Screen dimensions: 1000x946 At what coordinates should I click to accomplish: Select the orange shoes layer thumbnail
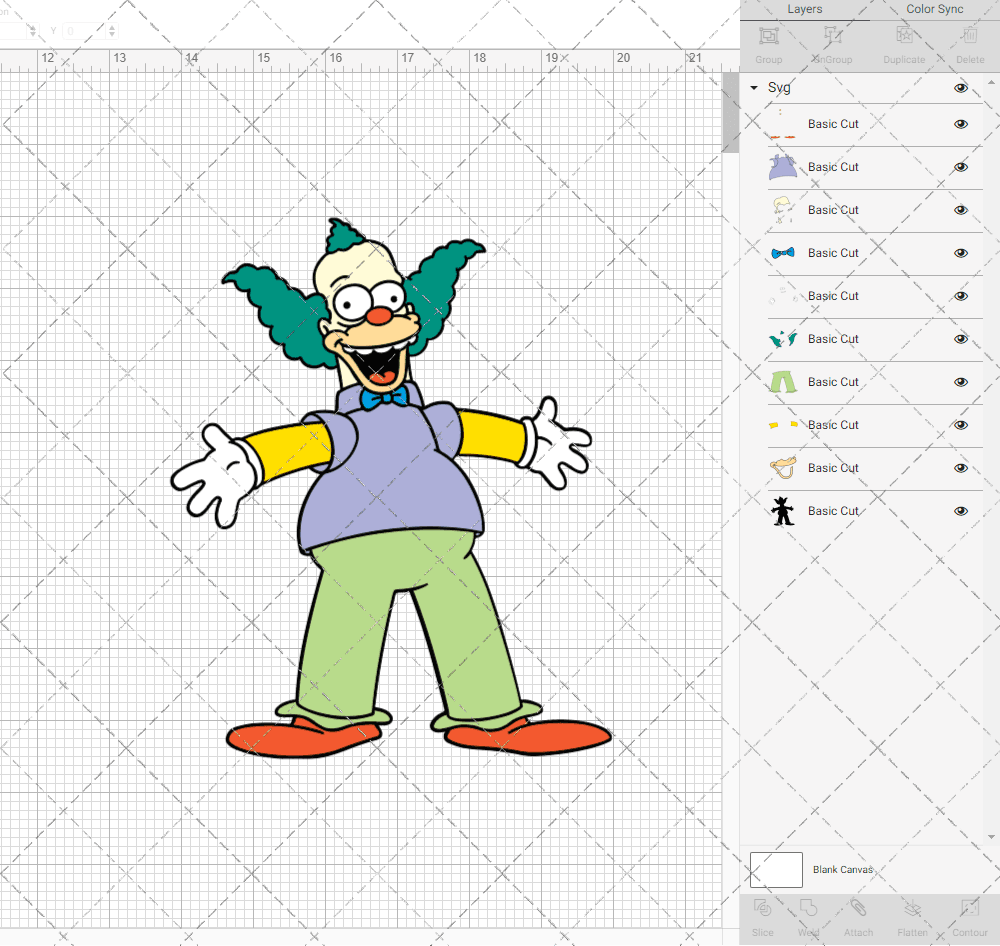pyautogui.click(x=783, y=124)
